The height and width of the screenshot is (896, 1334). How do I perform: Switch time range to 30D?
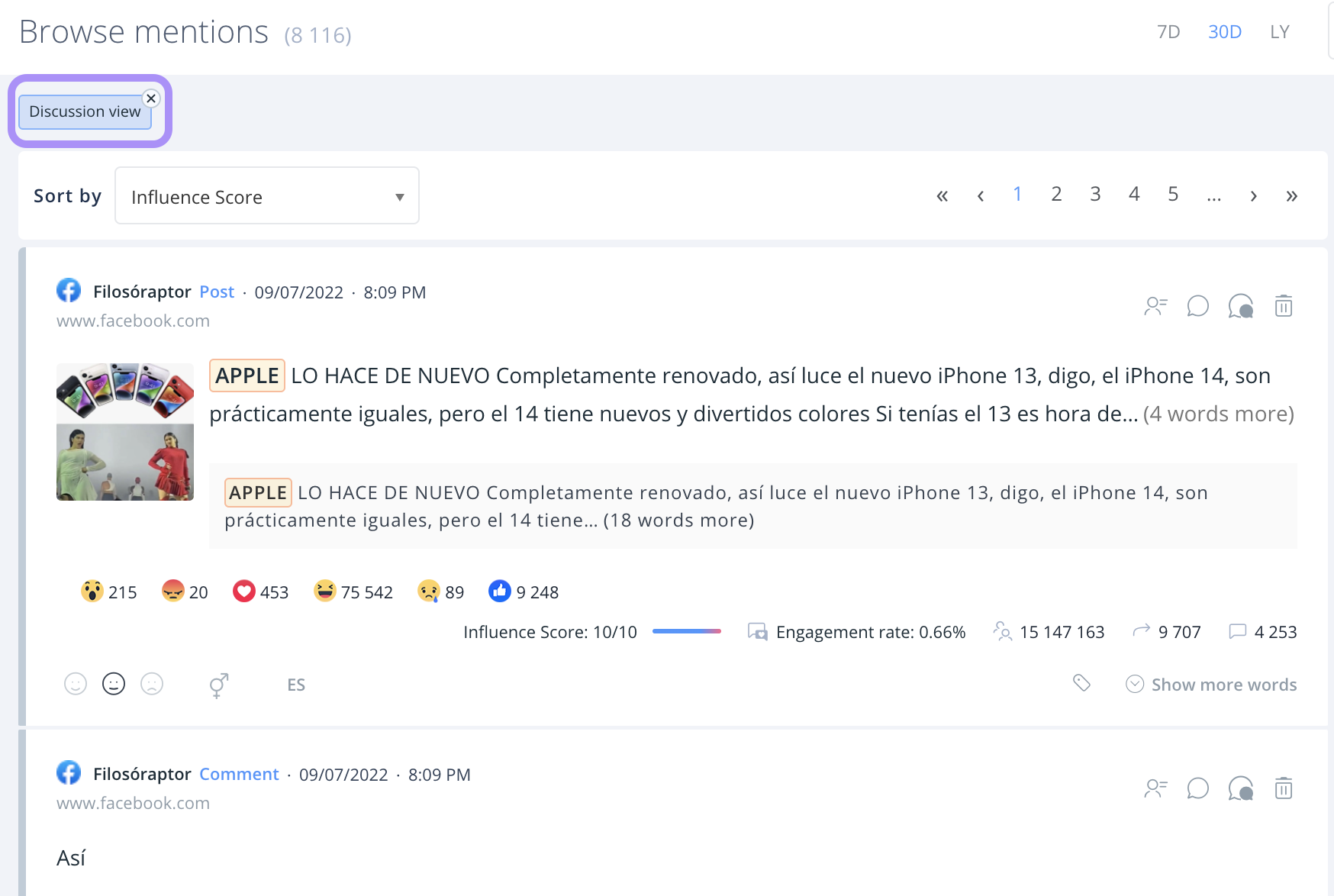point(1224,32)
